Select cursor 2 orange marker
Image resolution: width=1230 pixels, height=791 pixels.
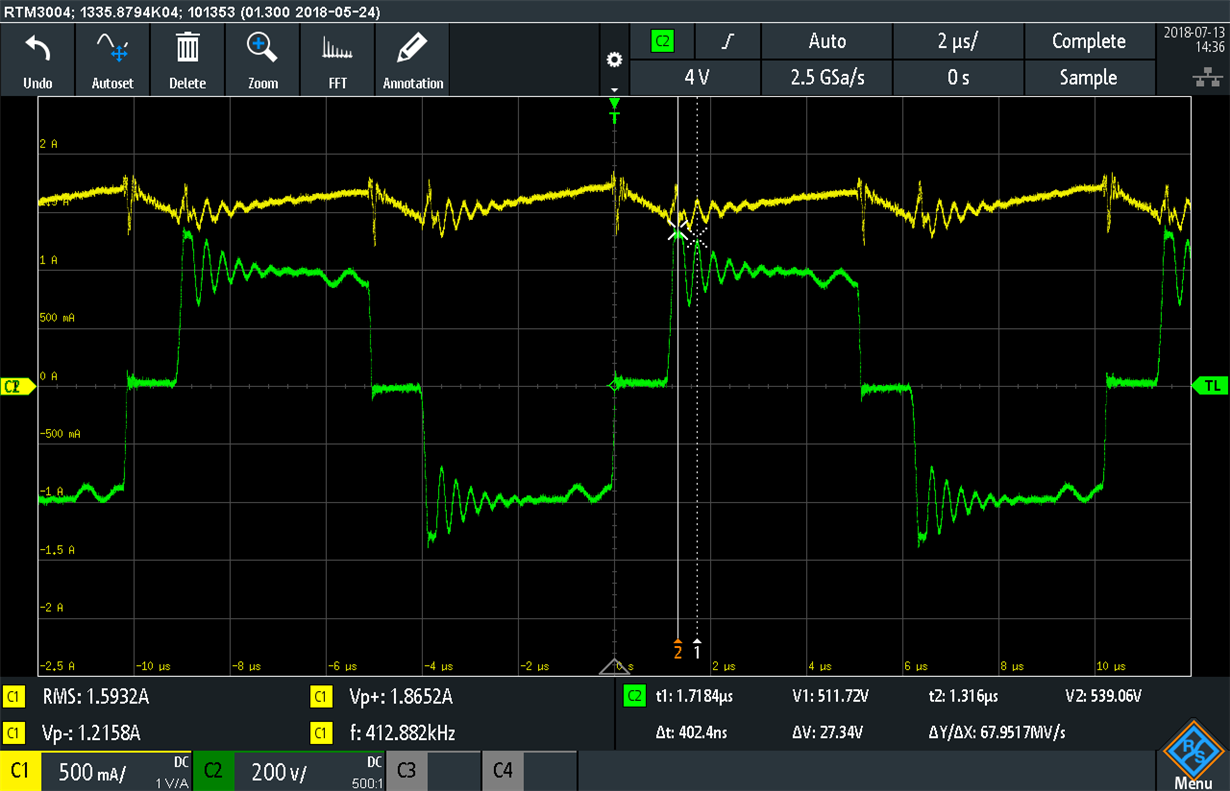pyautogui.click(x=678, y=648)
